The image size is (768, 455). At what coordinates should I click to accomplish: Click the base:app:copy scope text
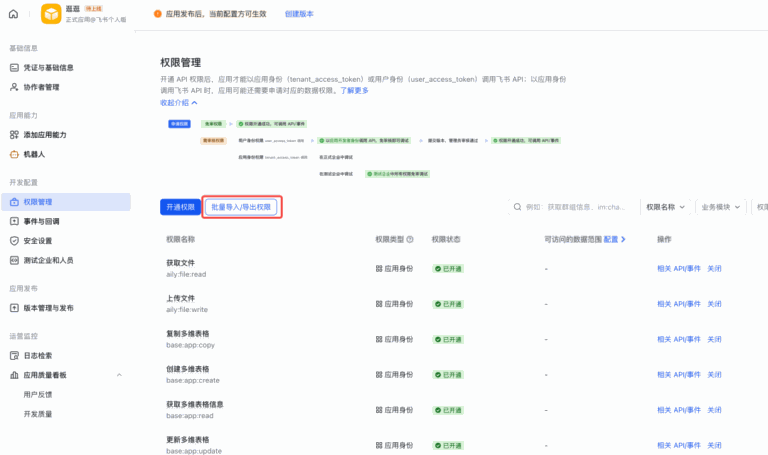191,345
